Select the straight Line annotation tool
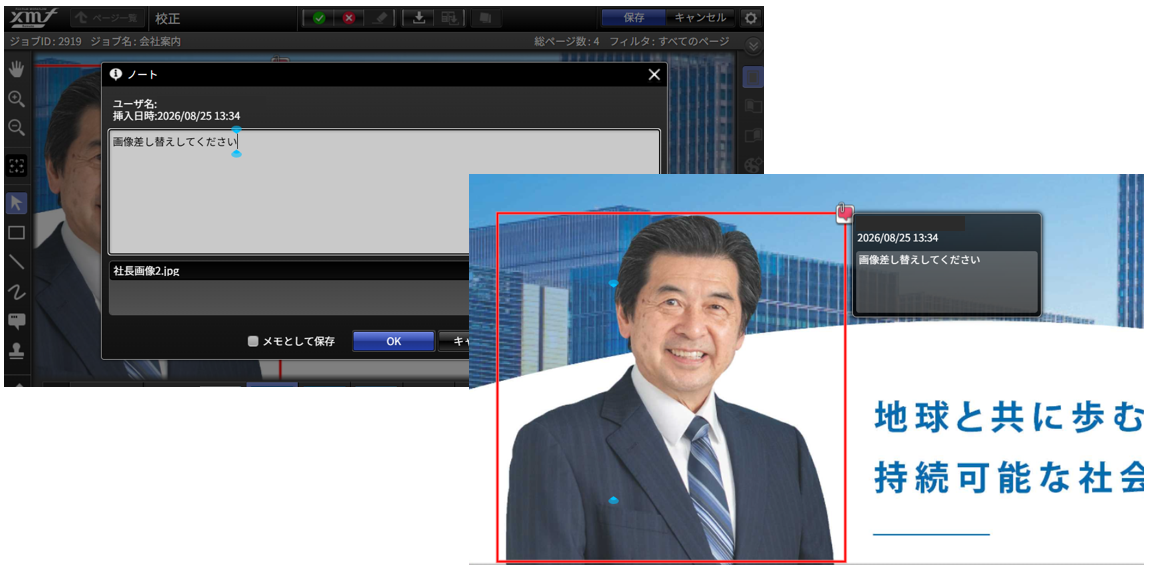1151x569 pixels. [16, 261]
